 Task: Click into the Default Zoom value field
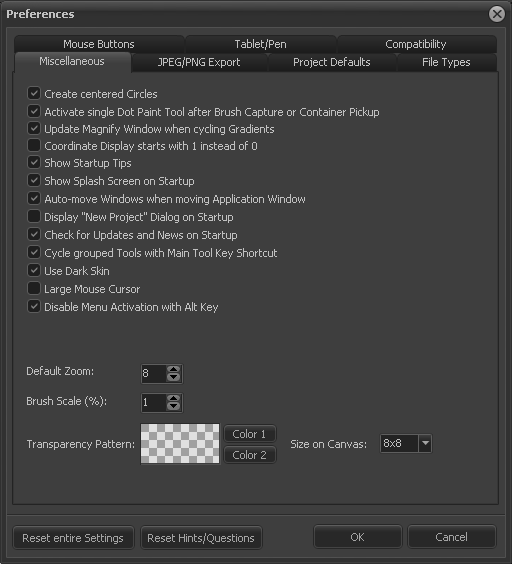point(154,373)
